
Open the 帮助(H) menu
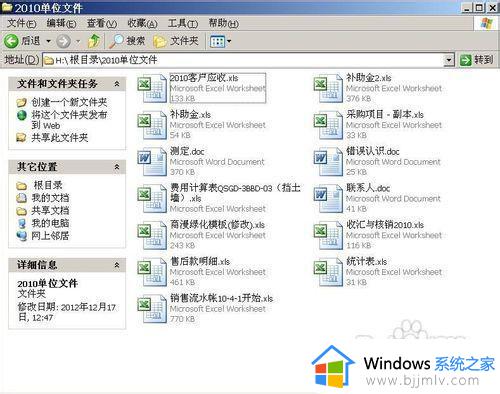click(x=224, y=24)
